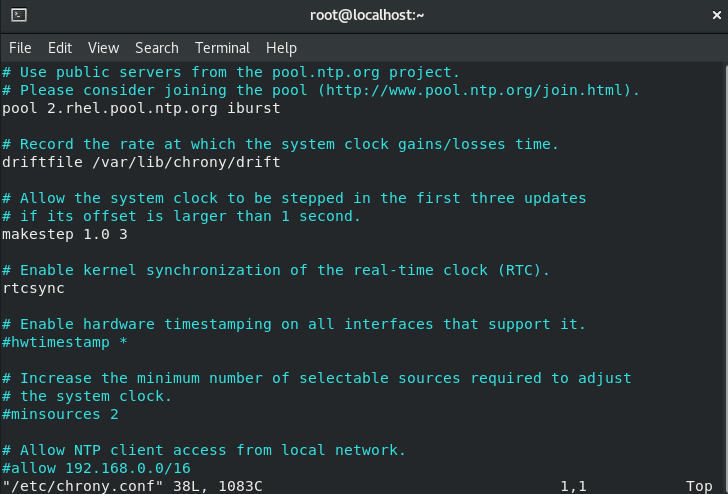728x494 pixels.
Task: Click the '# the system clock.' comment
Action: coord(87,396)
